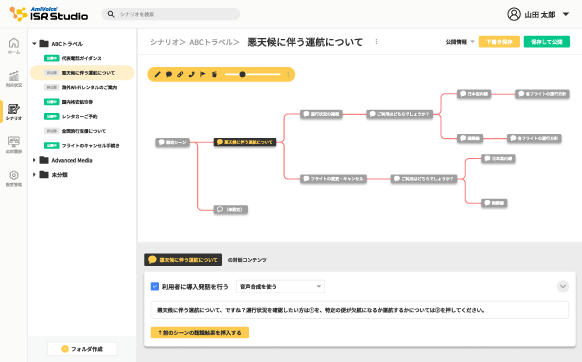
Task: Open the 公開情報 dropdown
Action: (x=460, y=42)
